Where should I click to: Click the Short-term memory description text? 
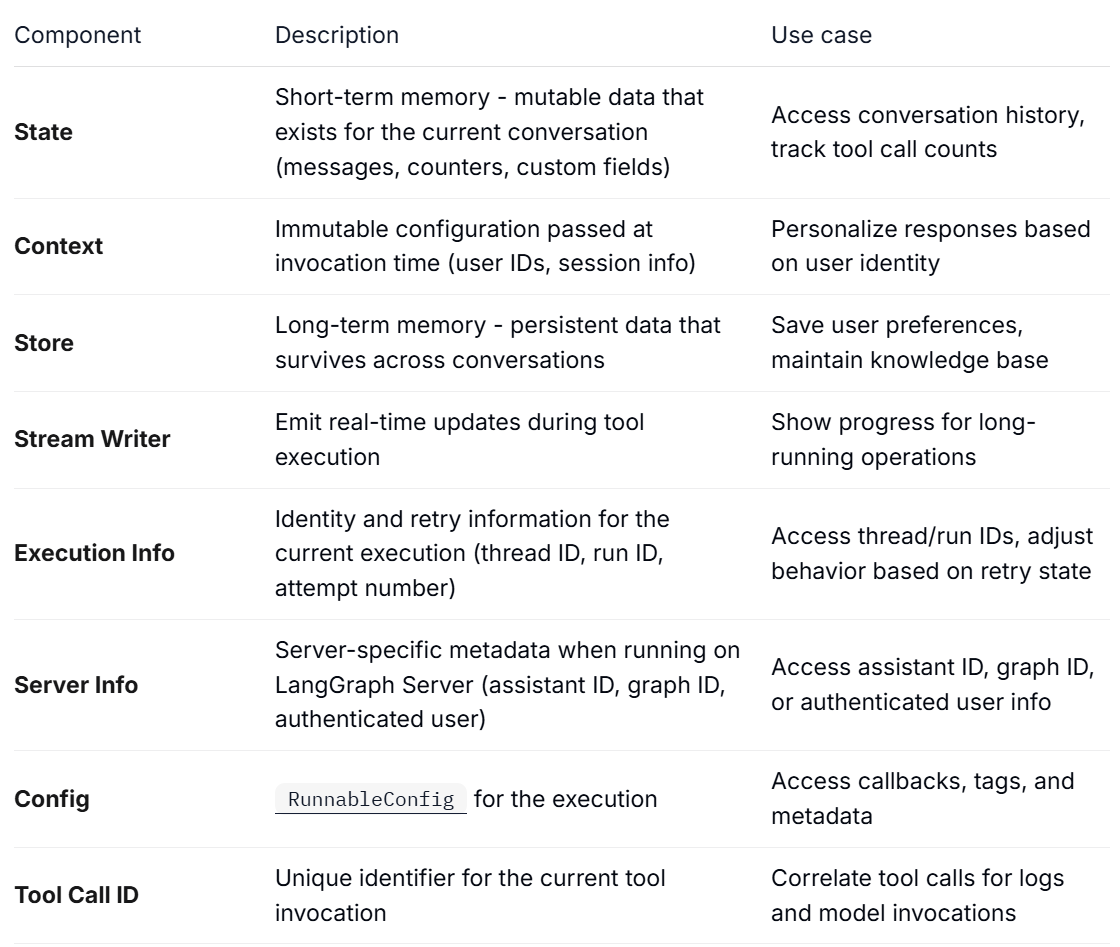(489, 132)
